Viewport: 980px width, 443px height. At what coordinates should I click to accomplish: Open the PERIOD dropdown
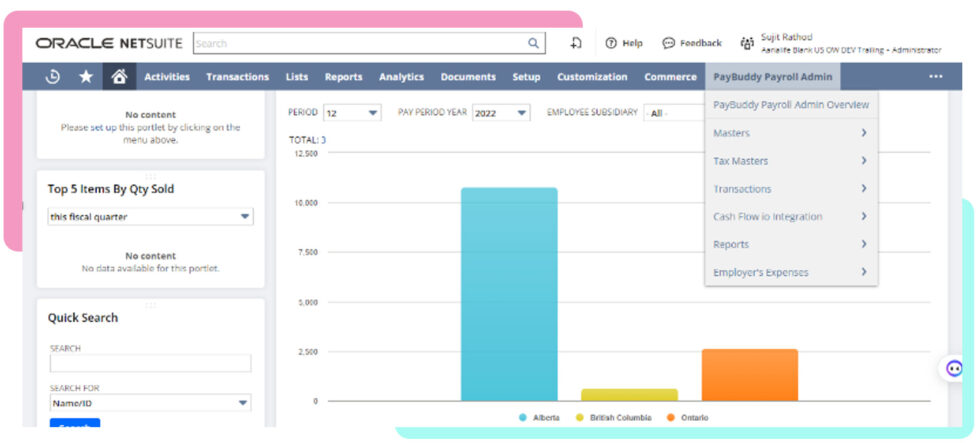click(x=351, y=113)
